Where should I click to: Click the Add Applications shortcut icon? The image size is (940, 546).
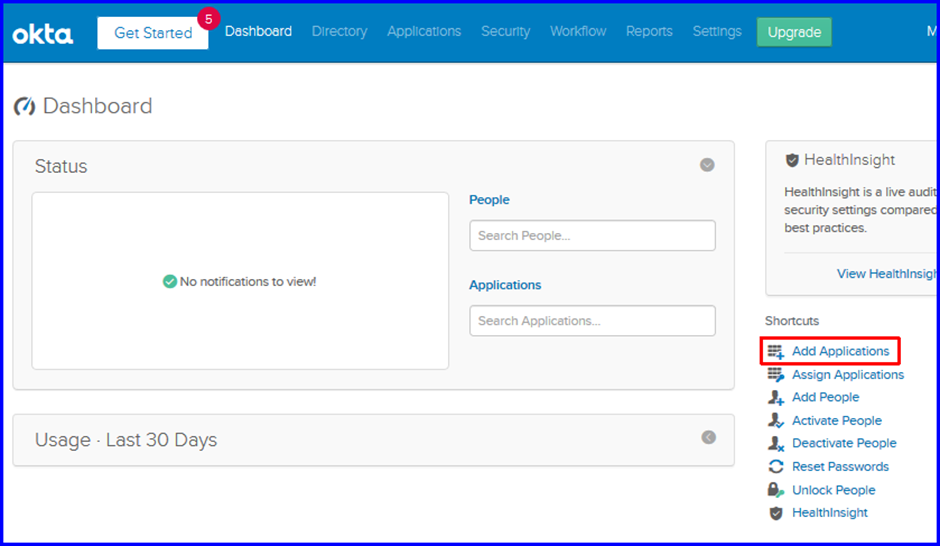[x=776, y=351]
